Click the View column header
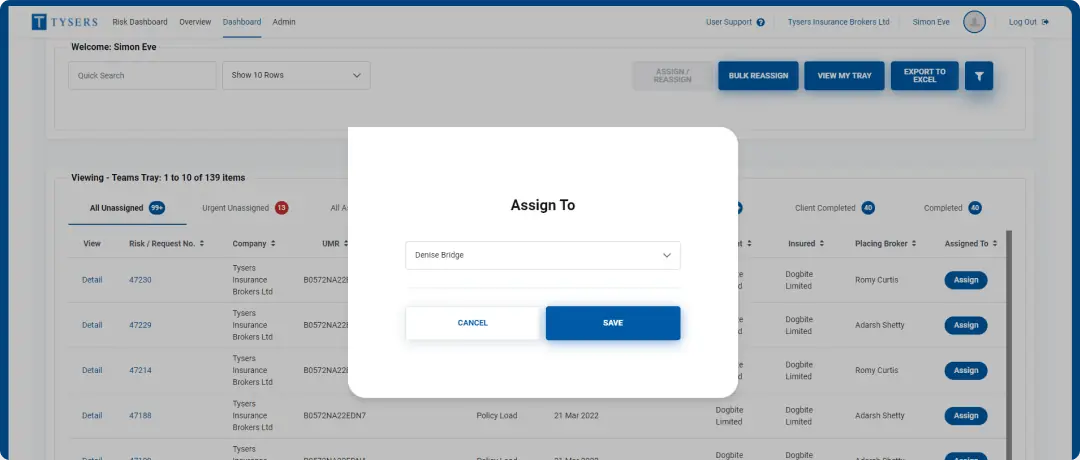Viewport: 1080px width, 460px height. pos(92,244)
